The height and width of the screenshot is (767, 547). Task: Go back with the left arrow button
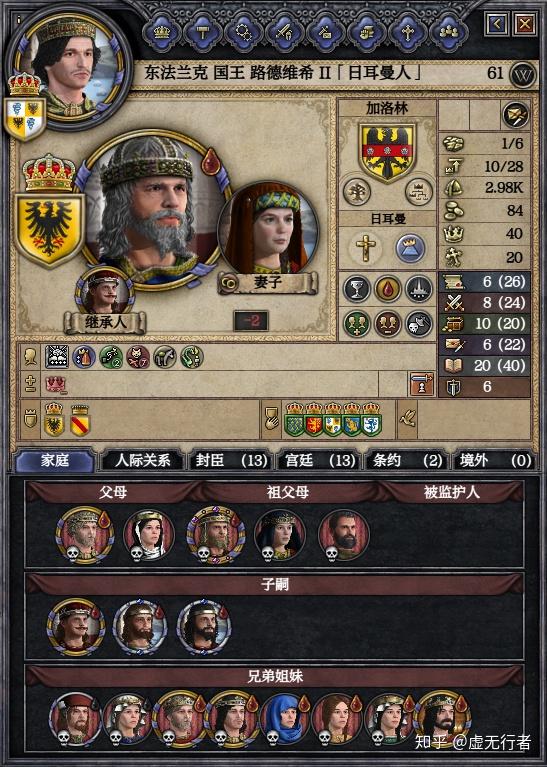(496, 24)
